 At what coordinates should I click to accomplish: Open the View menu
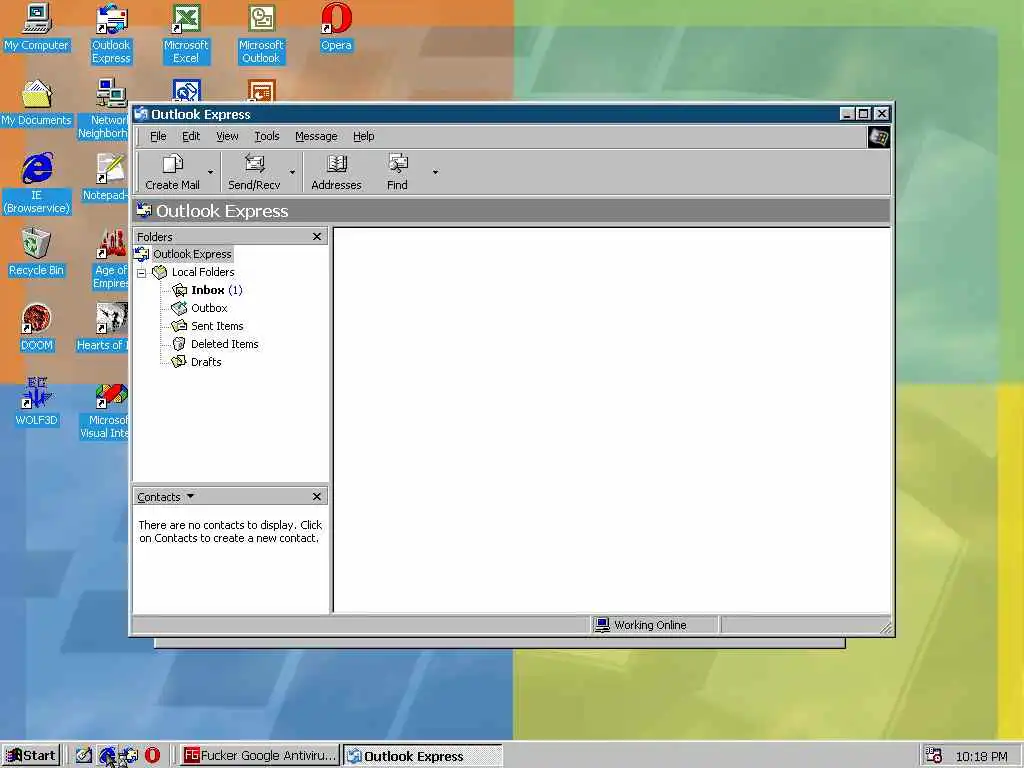tap(227, 136)
